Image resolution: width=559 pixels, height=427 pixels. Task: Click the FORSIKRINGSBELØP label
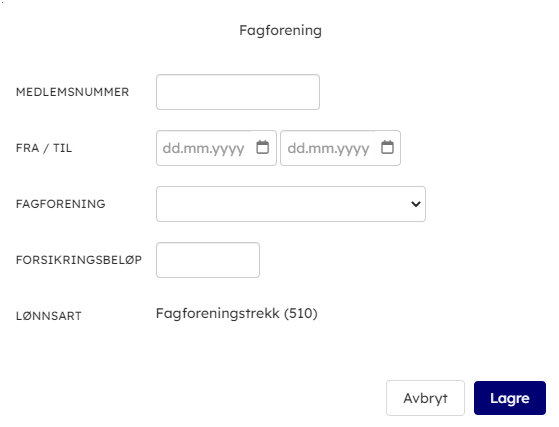tap(79, 260)
